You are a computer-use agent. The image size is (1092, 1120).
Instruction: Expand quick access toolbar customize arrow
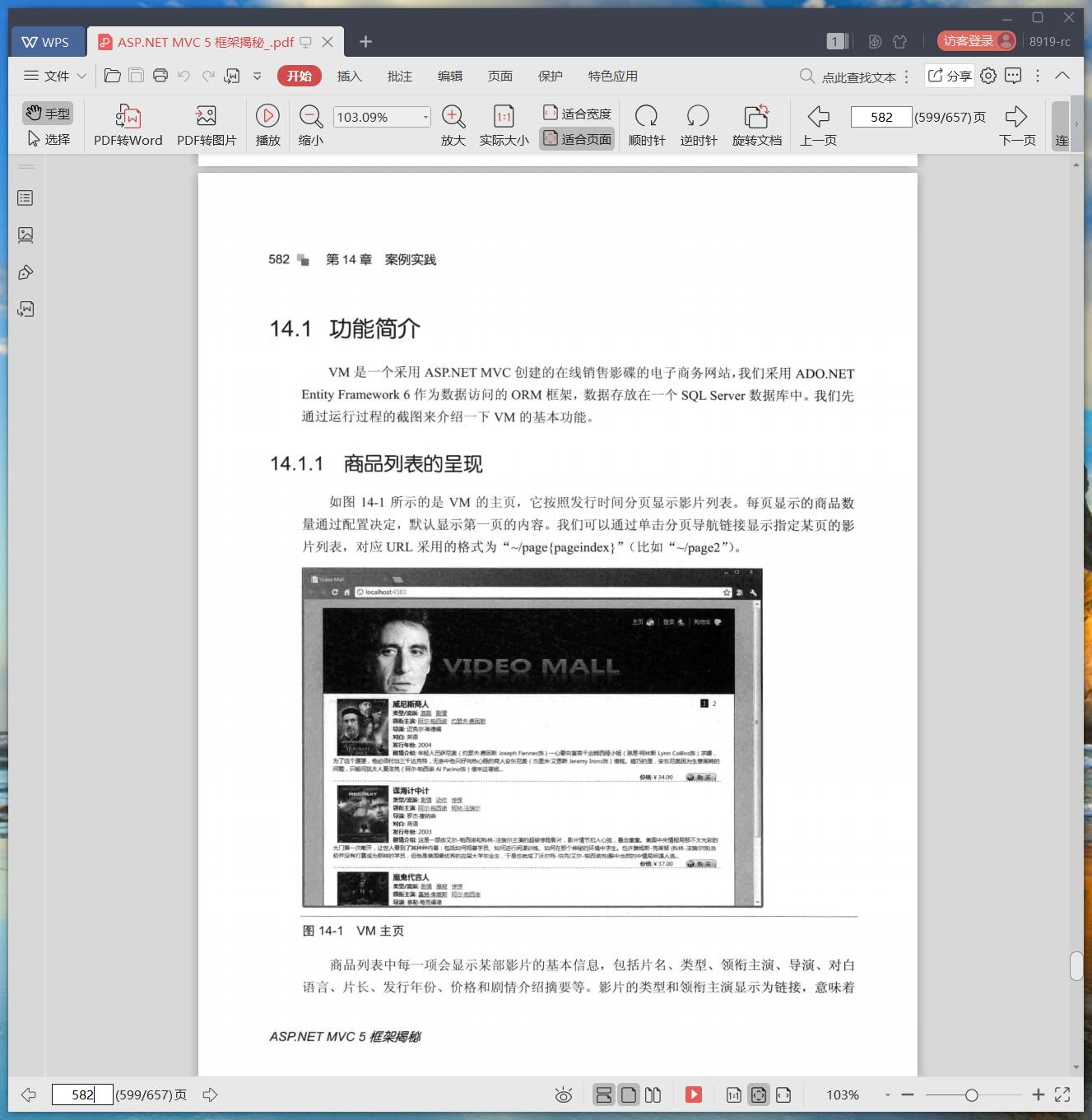pyautogui.click(x=257, y=76)
